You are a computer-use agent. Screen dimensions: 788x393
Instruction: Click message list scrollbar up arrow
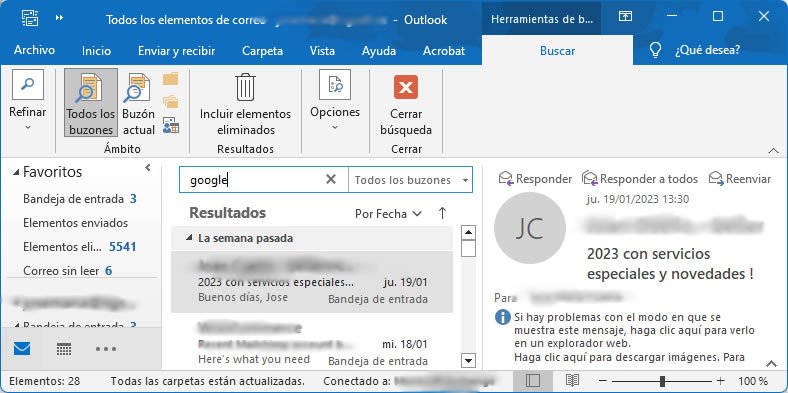[x=468, y=233]
